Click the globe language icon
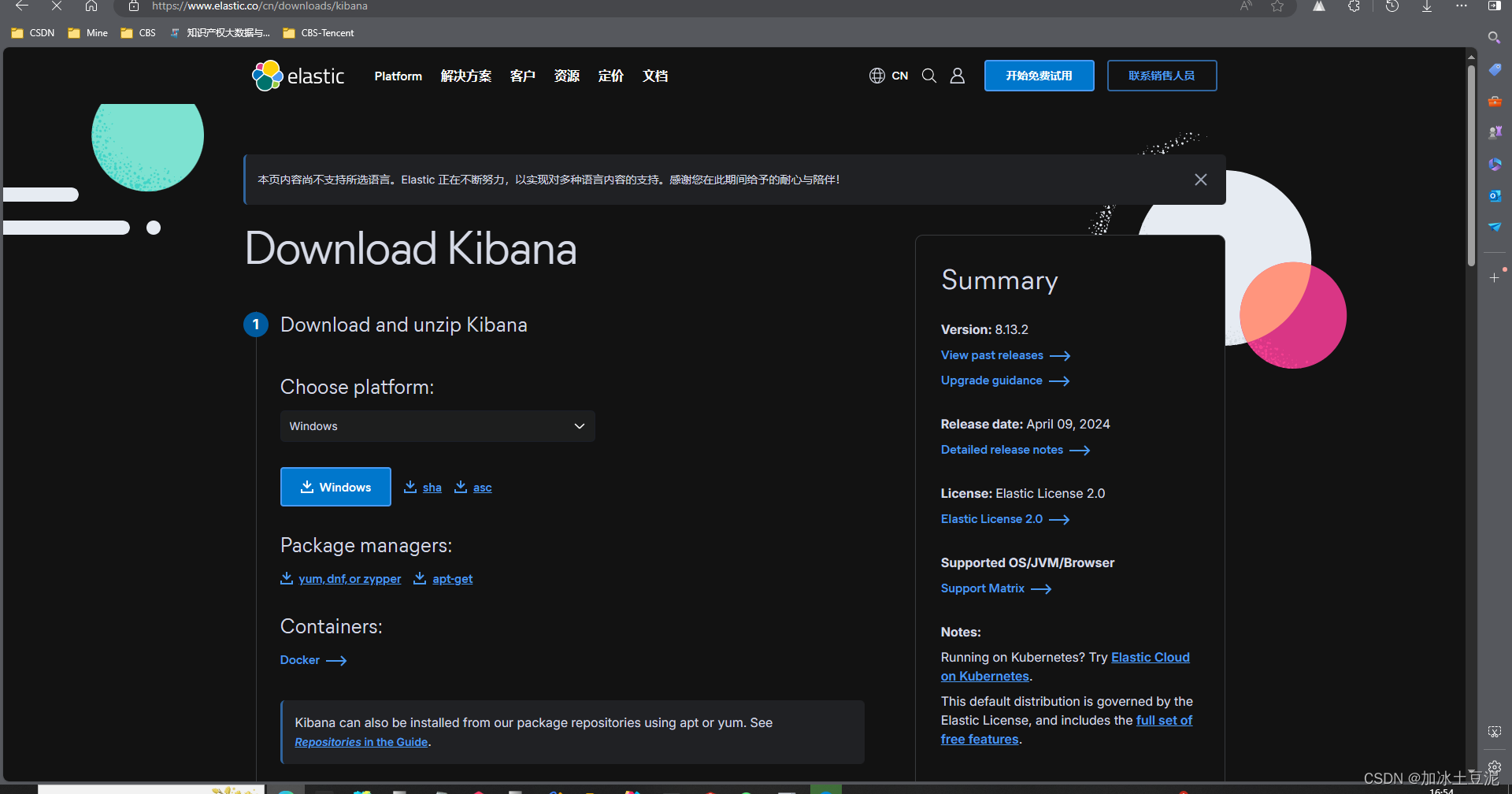The image size is (1512, 794). pyautogui.click(x=877, y=76)
